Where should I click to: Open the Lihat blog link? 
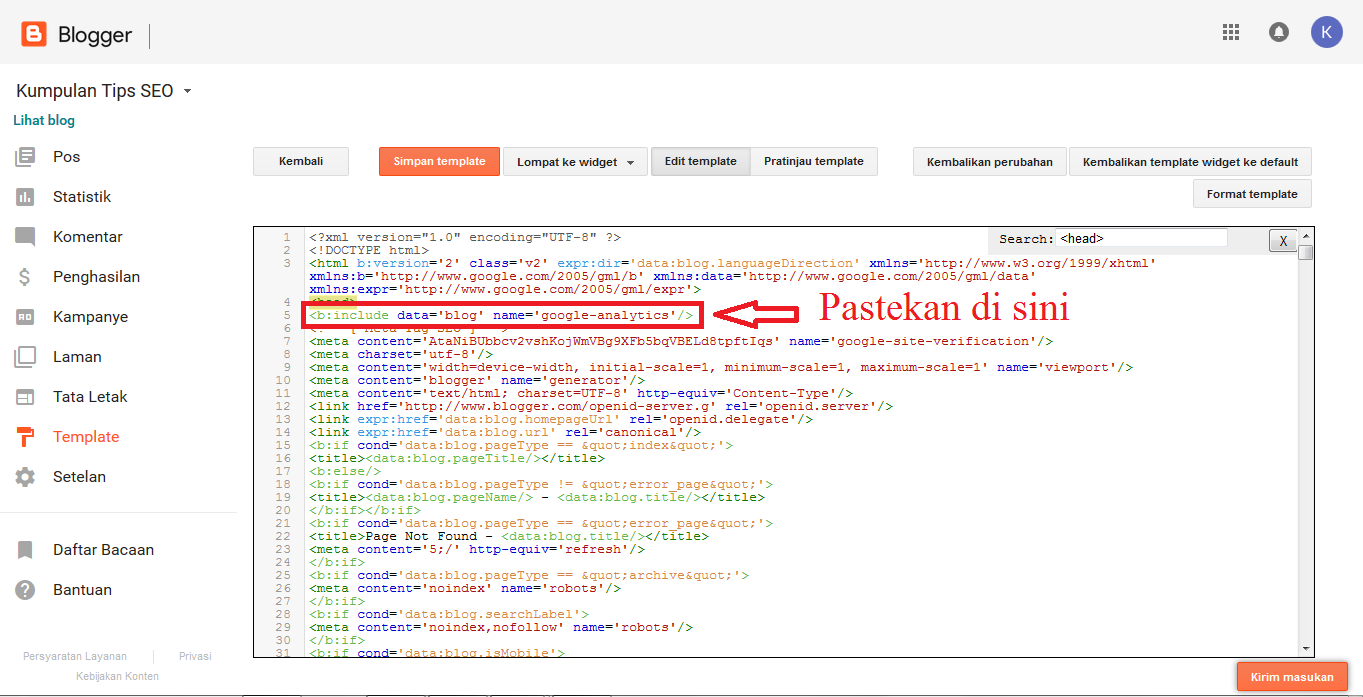click(x=44, y=121)
